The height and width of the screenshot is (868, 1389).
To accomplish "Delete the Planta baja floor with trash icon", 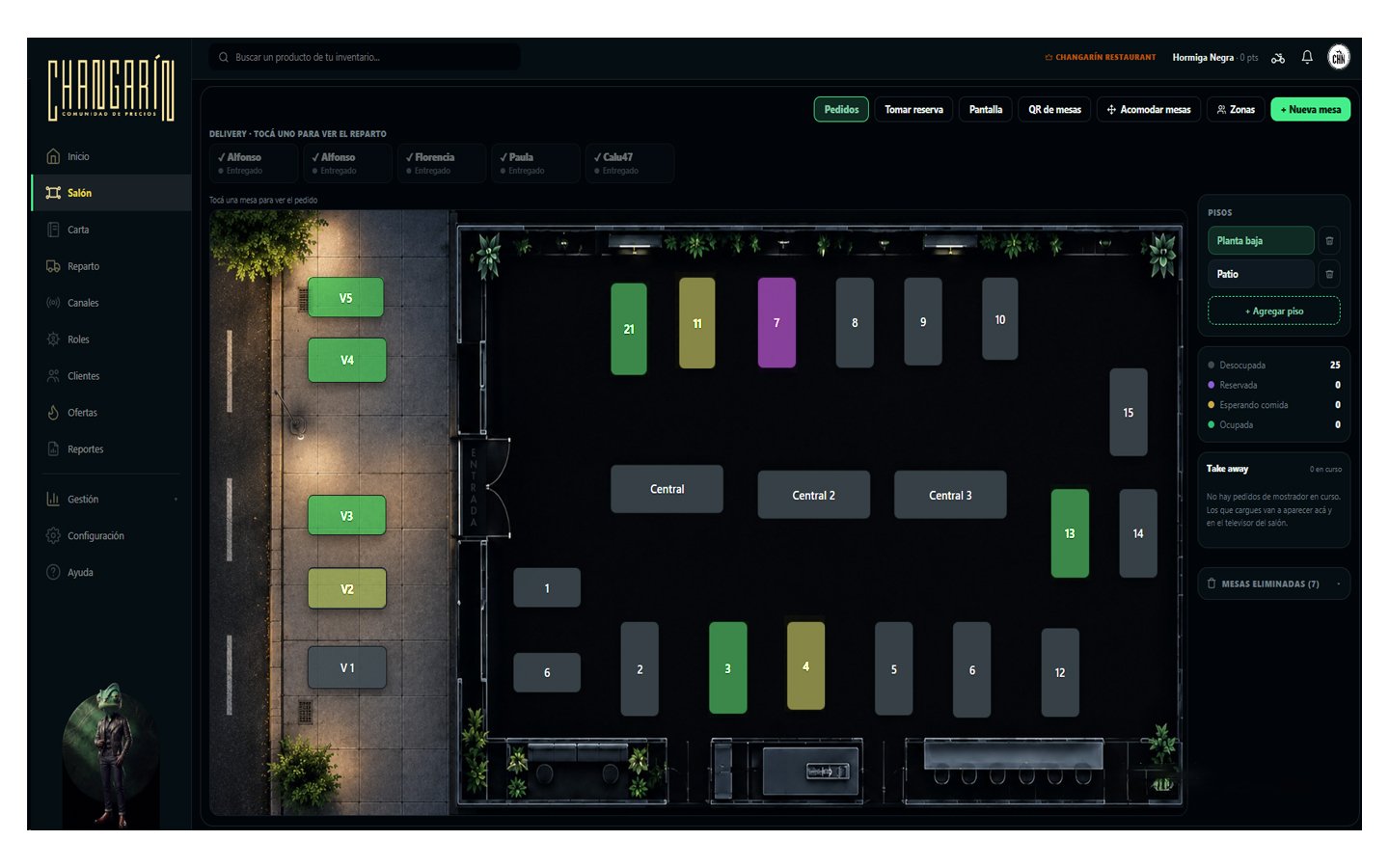I will [1329, 241].
